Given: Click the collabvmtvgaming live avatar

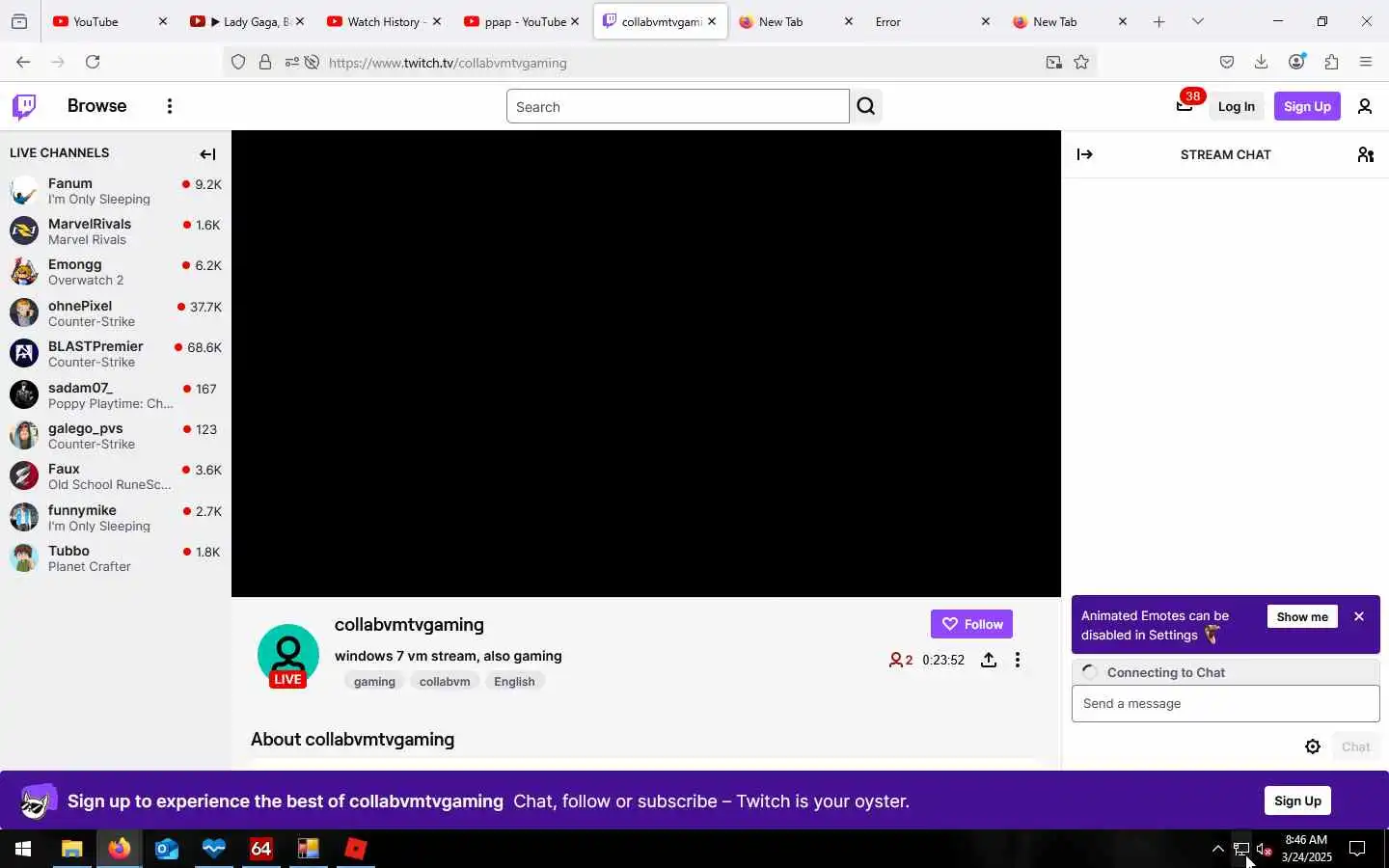Looking at the screenshot, I should [x=287, y=656].
